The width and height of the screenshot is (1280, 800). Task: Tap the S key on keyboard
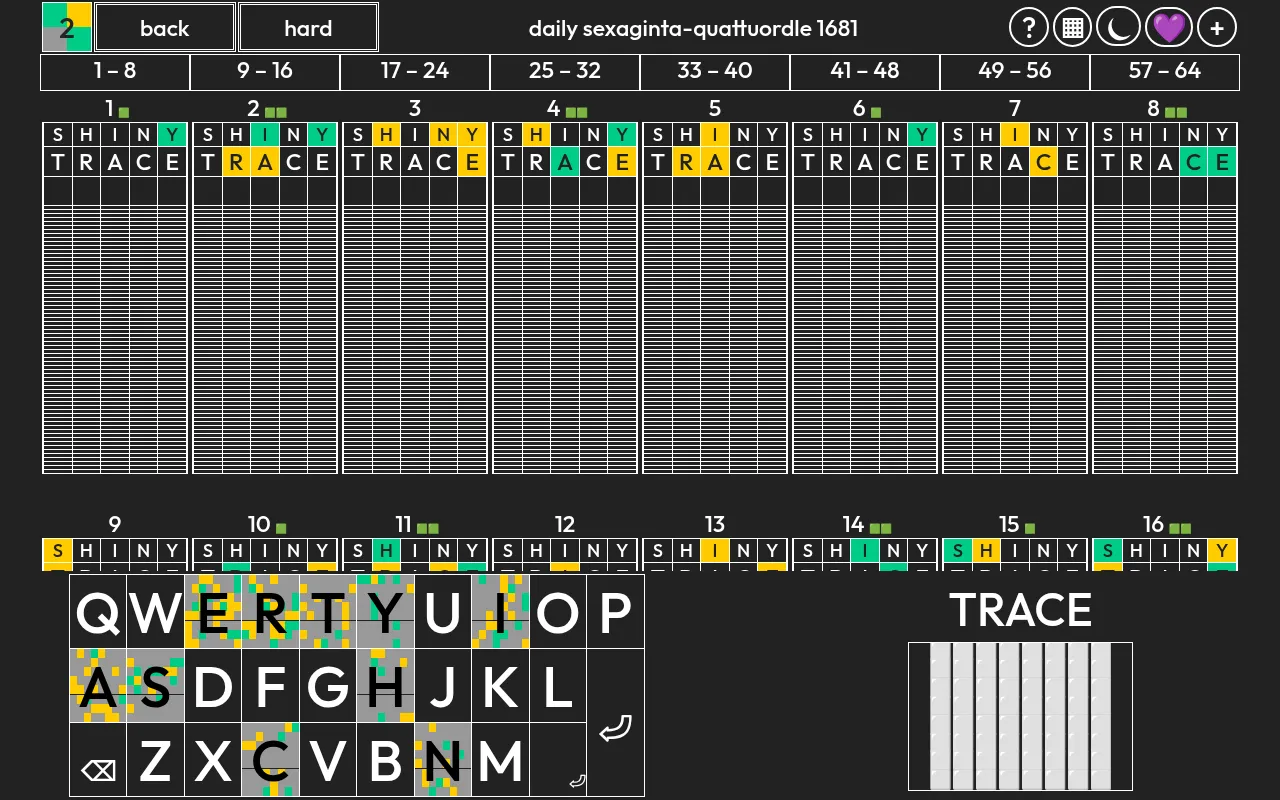point(156,686)
